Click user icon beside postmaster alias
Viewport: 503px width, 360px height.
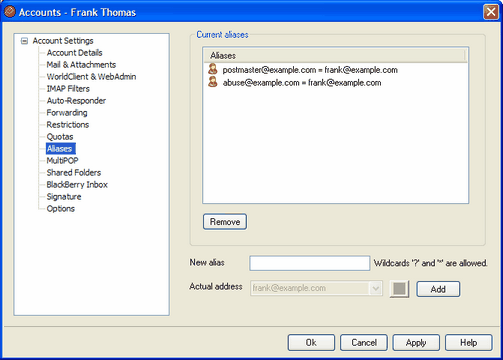coord(213,69)
